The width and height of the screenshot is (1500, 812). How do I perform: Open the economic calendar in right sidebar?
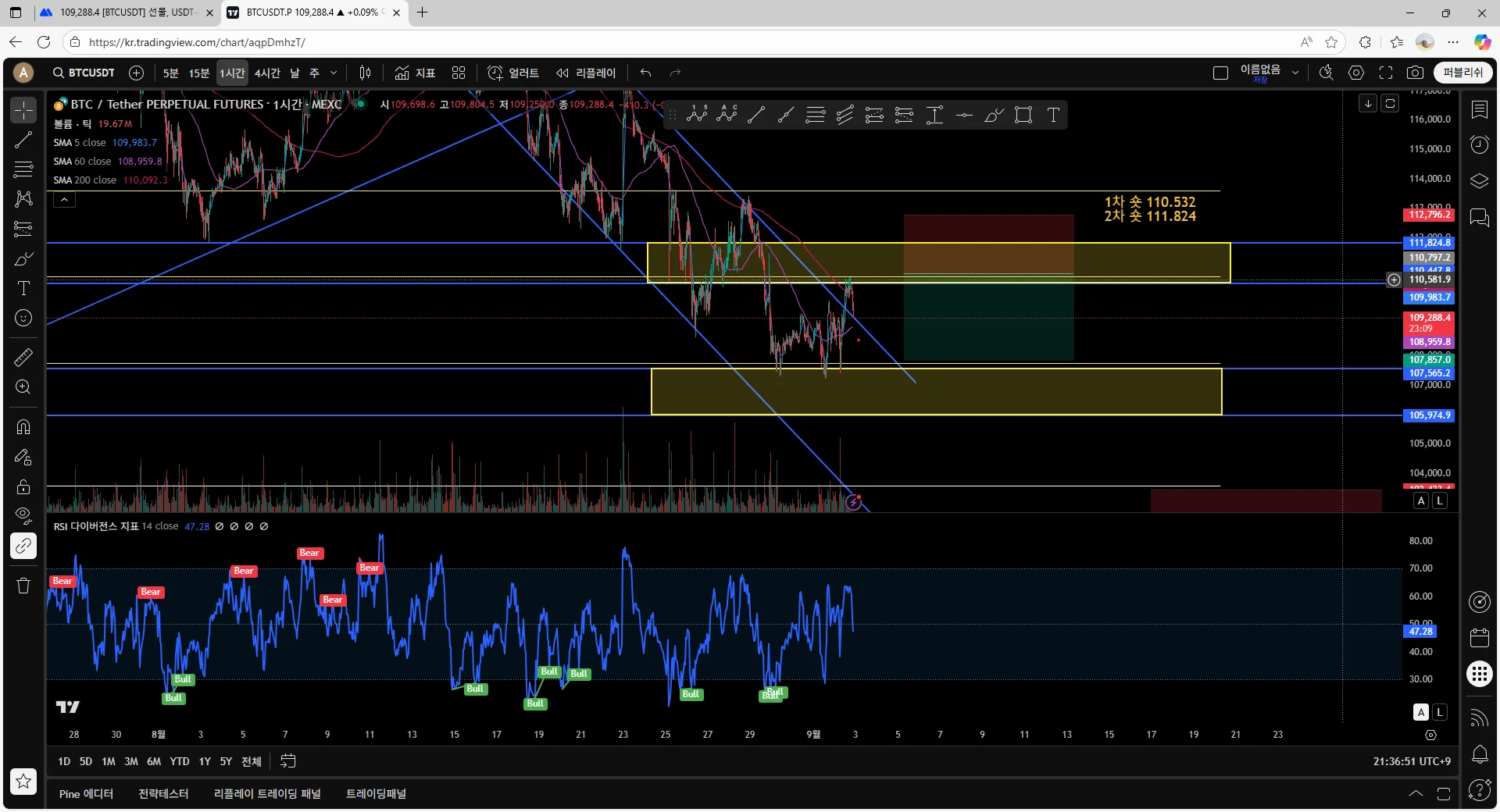1480,638
